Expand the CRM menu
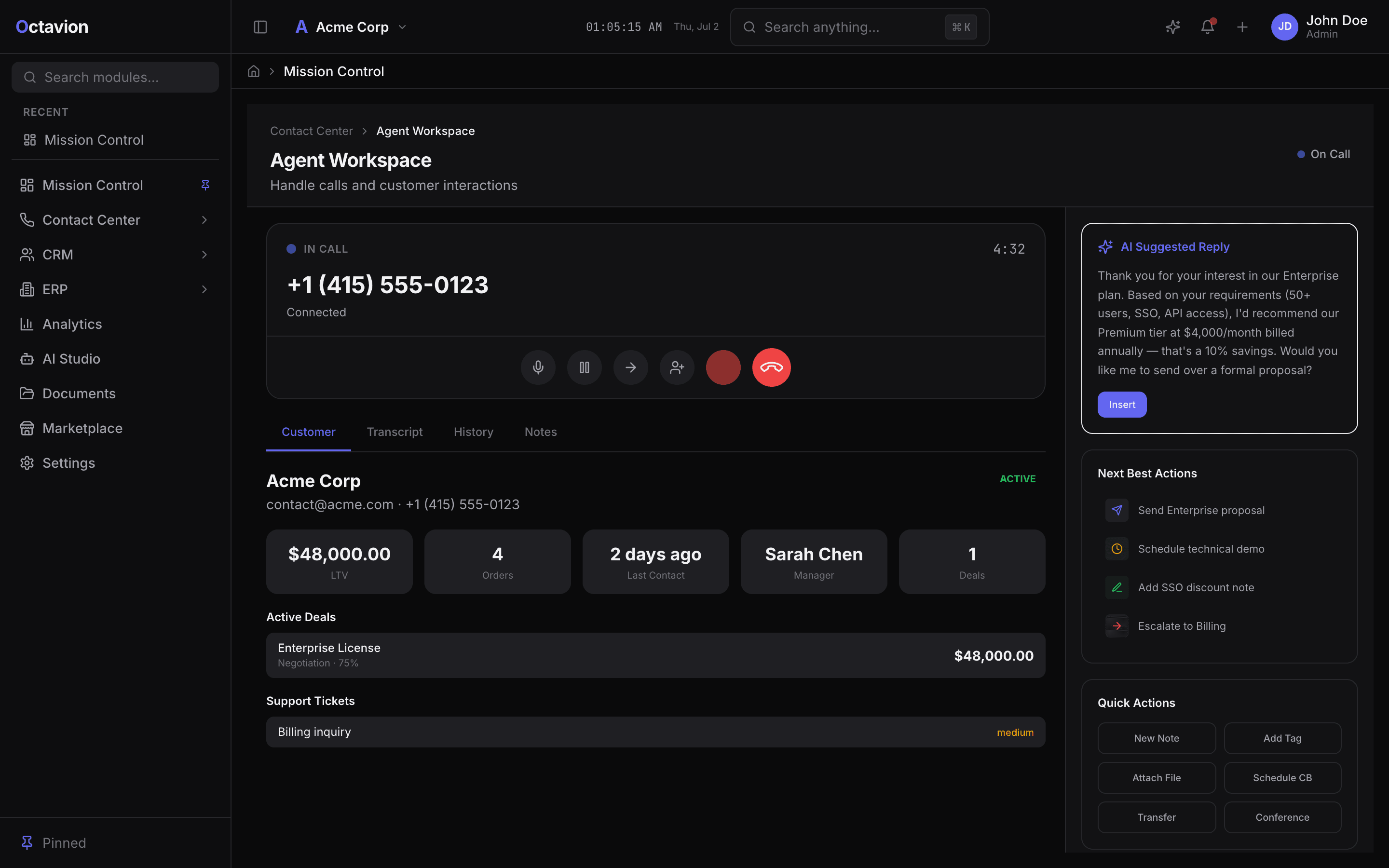Image resolution: width=1389 pixels, height=868 pixels. [115, 254]
